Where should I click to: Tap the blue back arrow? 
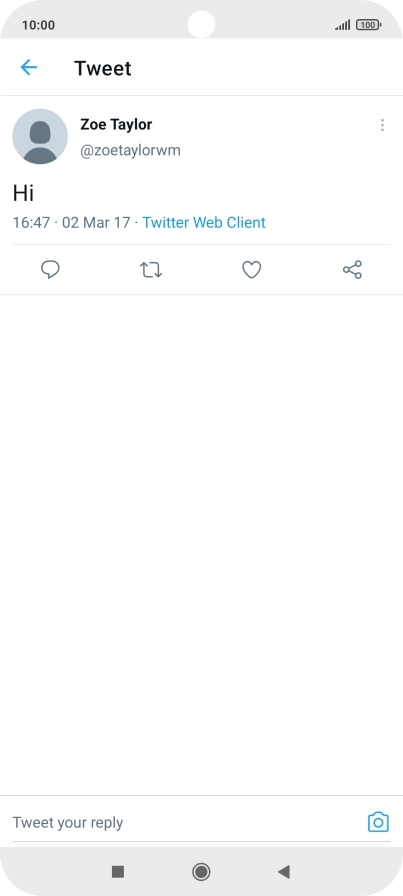pyautogui.click(x=29, y=67)
